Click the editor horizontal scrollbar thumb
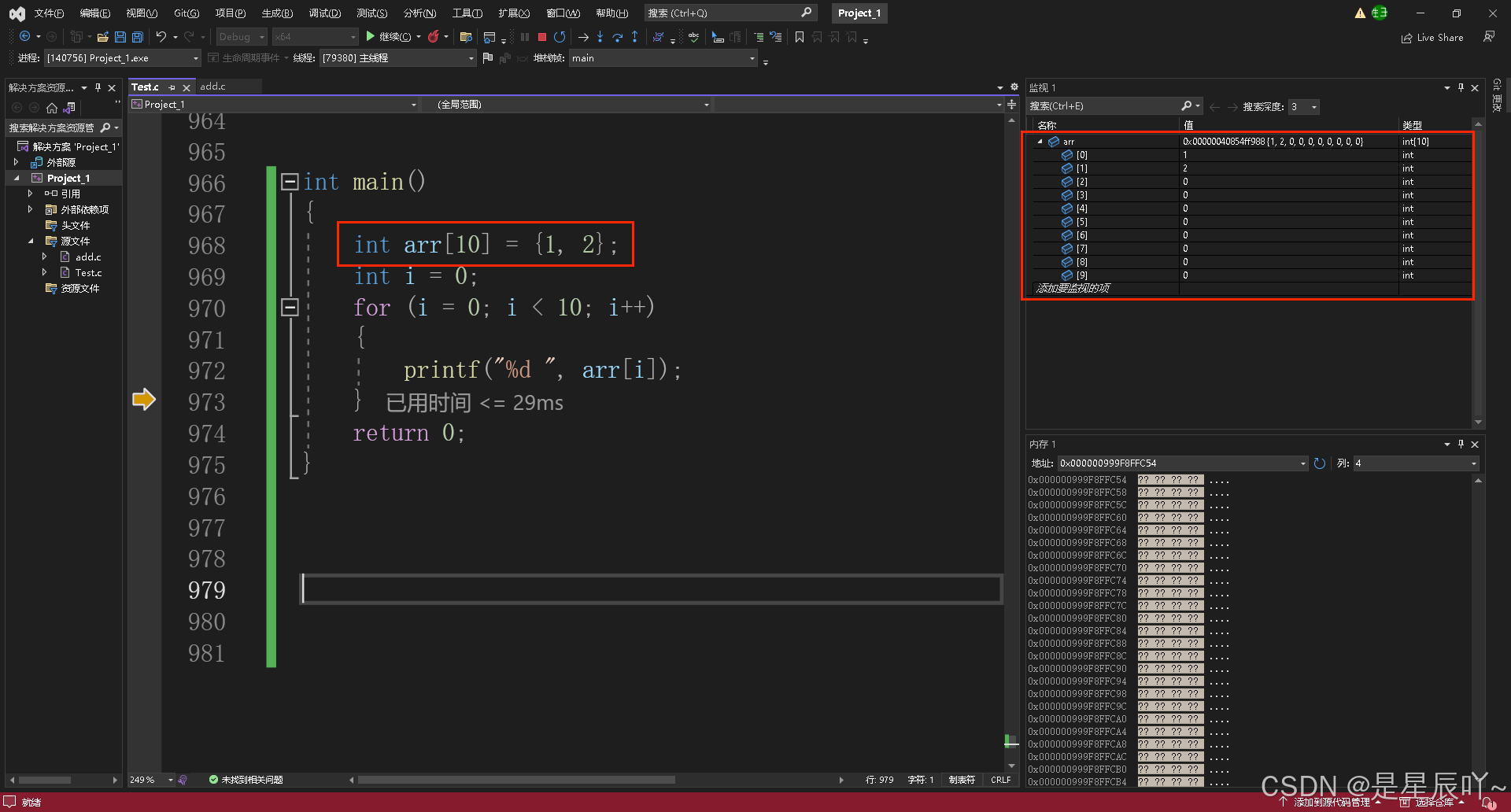This screenshot has height=812, width=1511. point(516,780)
